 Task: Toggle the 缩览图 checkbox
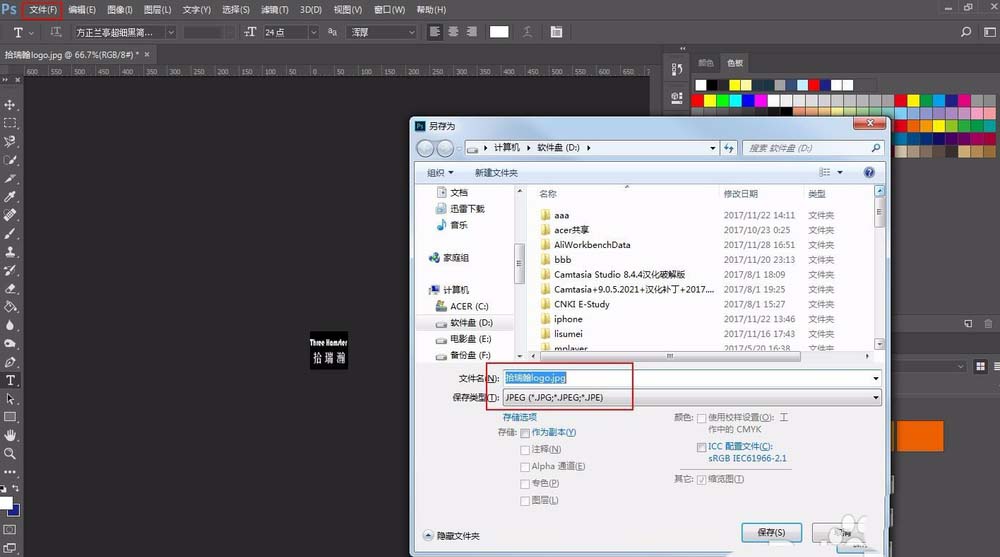tap(702, 480)
